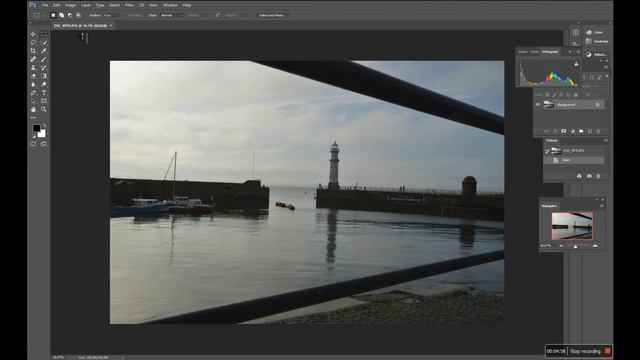Select the Brush tool
Image resolution: width=640 pixels, height=360 pixels.
coord(44,59)
